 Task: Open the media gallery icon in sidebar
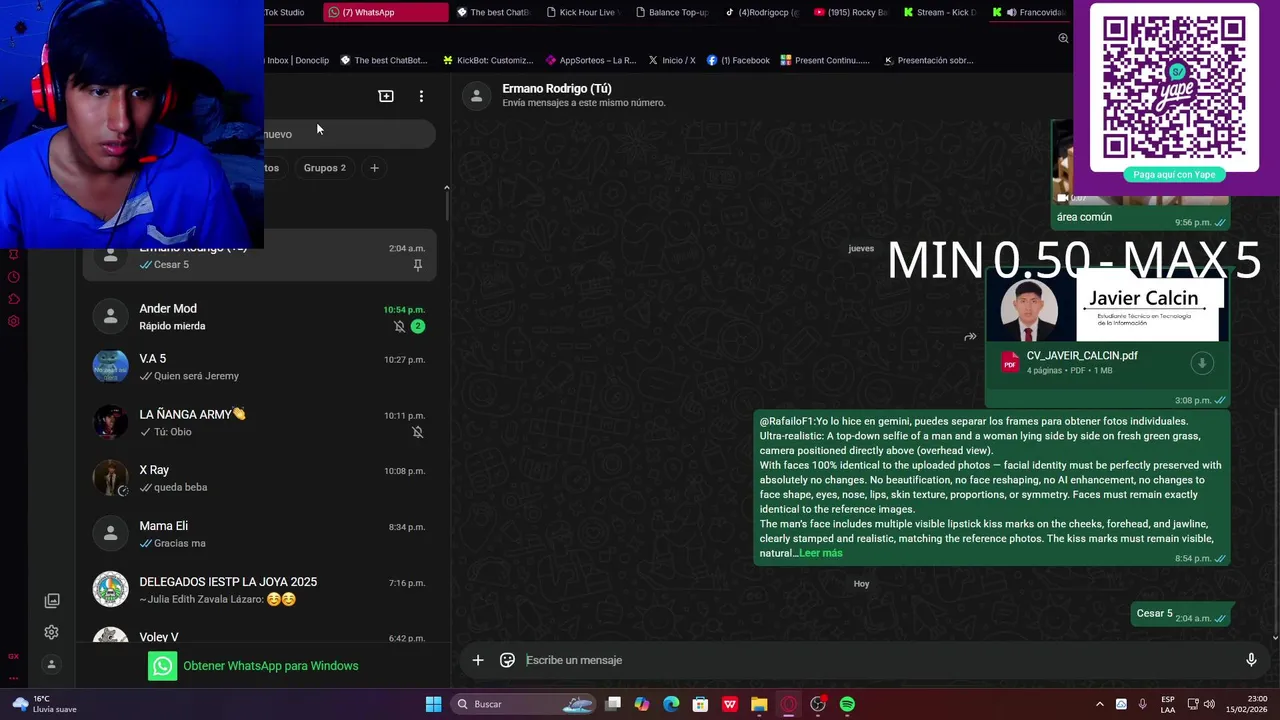(x=52, y=600)
